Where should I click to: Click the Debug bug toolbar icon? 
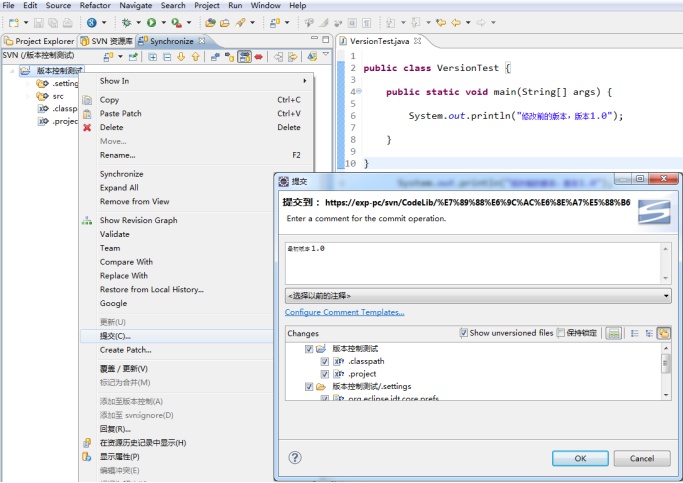pyautogui.click(x=126, y=23)
